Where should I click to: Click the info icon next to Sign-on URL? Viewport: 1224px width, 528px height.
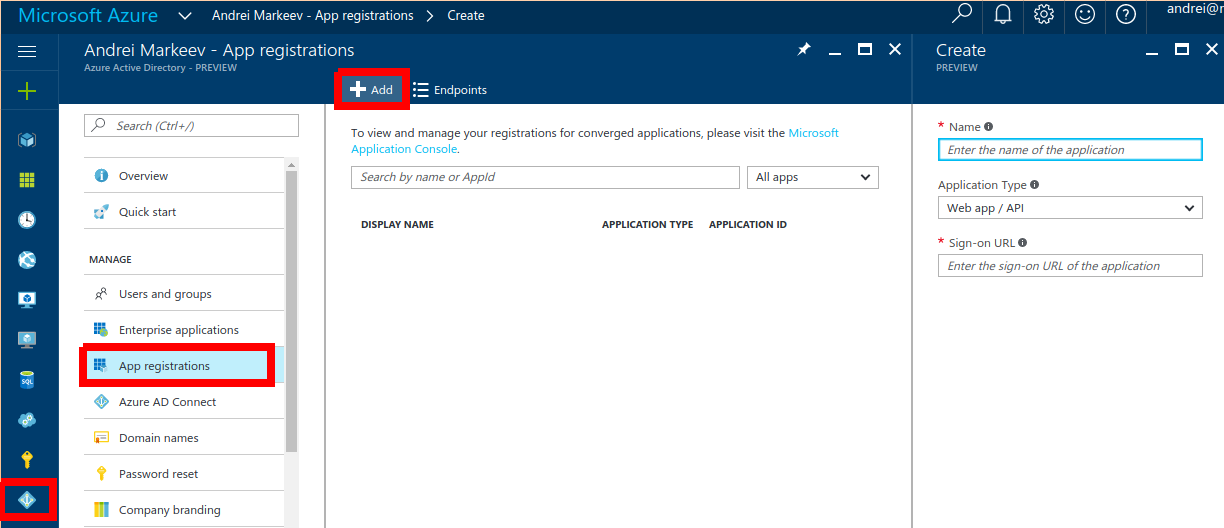coord(1022,243)
